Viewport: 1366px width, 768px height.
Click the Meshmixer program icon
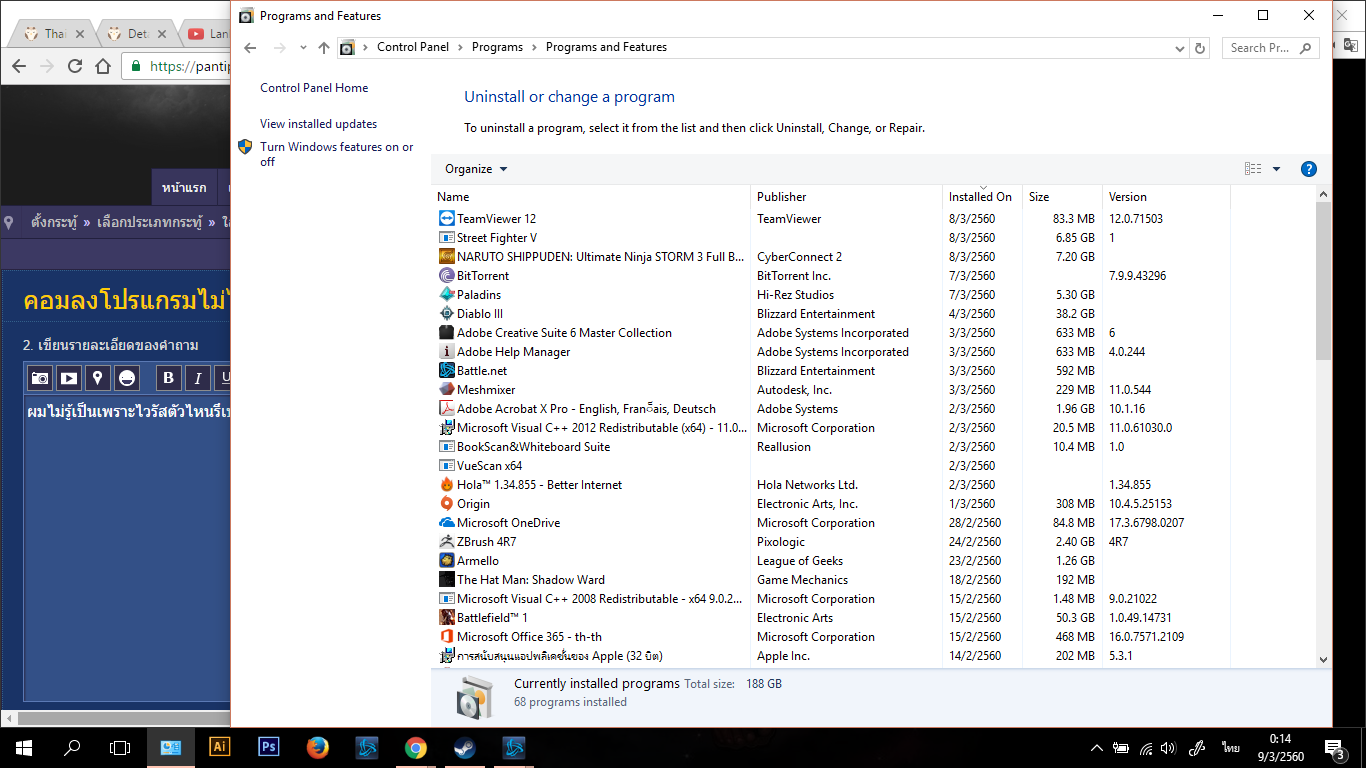[447, 389]
